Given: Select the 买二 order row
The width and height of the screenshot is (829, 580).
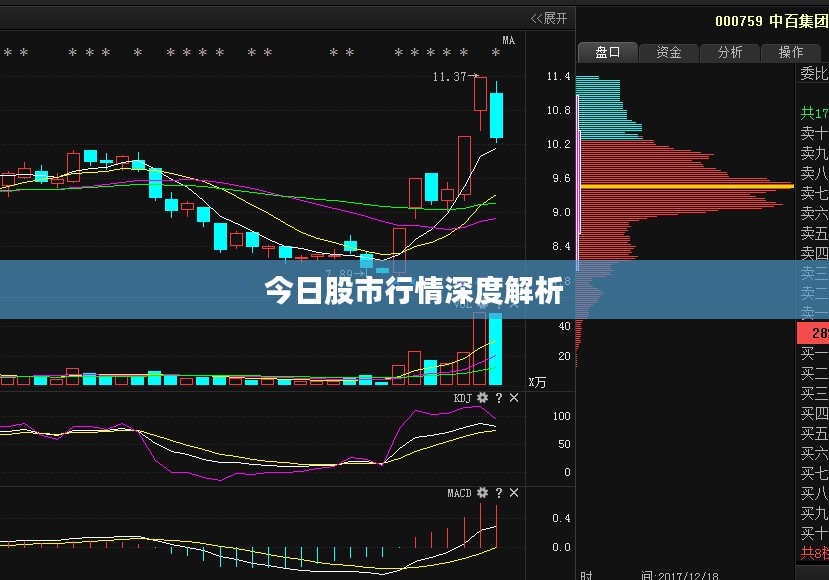Looking at the screenshot, I should pos(814,373).
